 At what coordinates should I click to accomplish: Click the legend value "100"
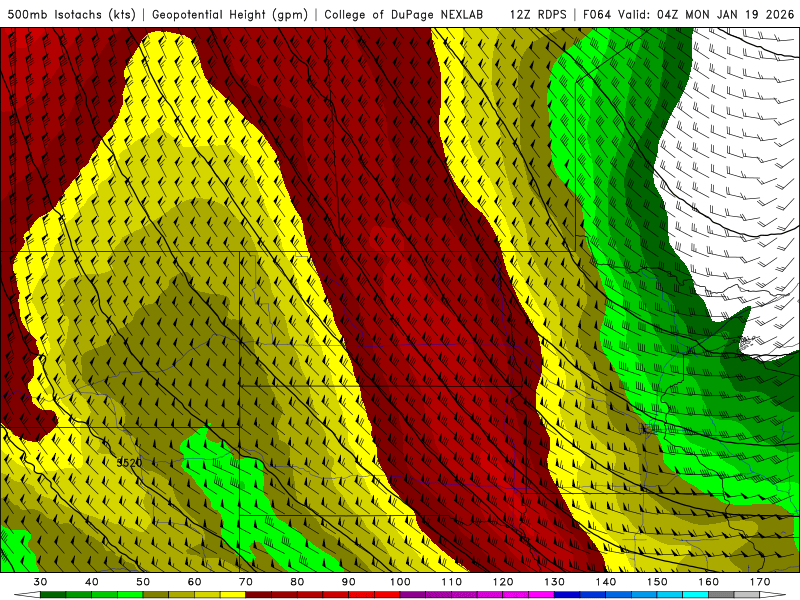click(x=400, y=582)
